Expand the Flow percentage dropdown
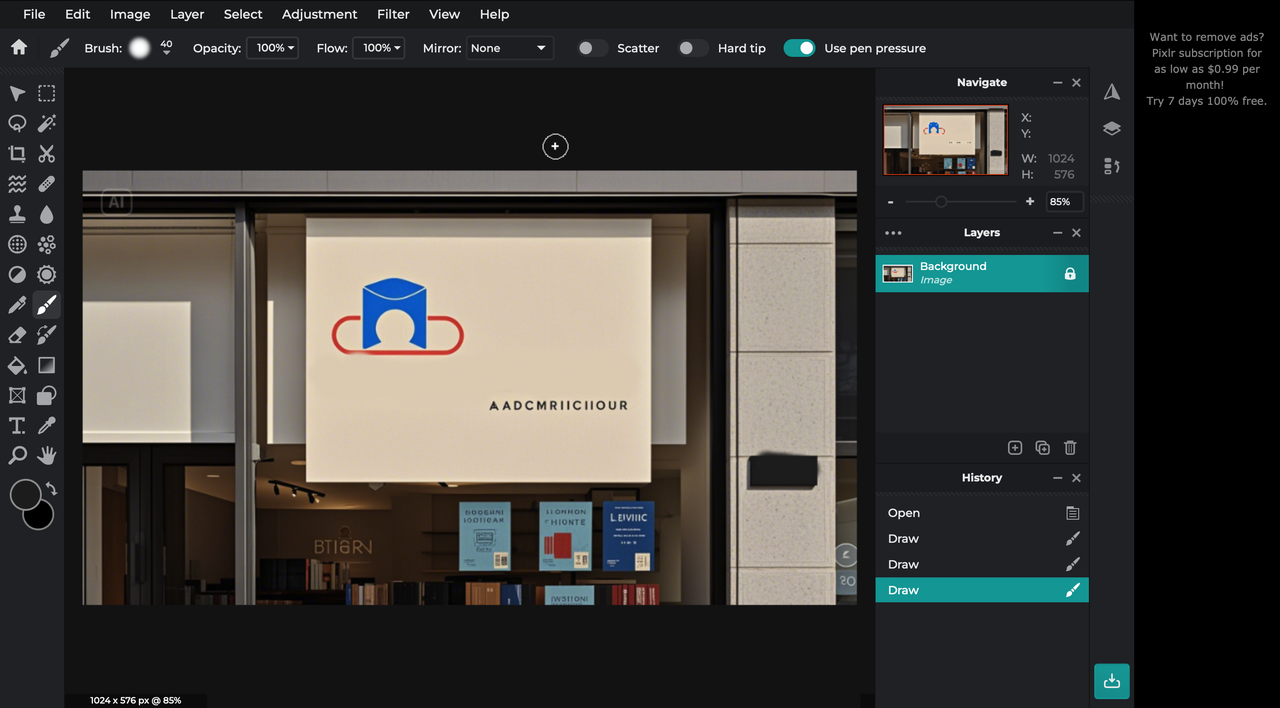The width and height of the screenshot is (1280, 708). point(379,48)
